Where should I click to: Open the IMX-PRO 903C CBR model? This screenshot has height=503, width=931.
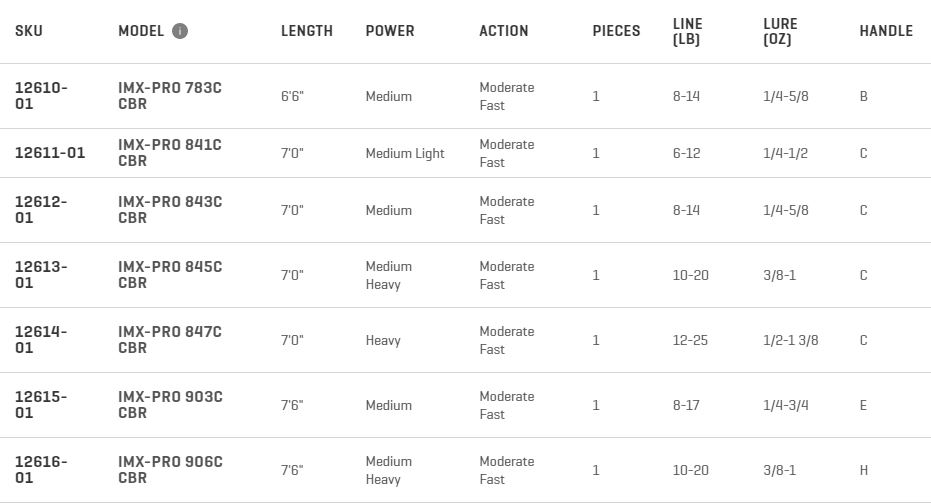(170, 405)
